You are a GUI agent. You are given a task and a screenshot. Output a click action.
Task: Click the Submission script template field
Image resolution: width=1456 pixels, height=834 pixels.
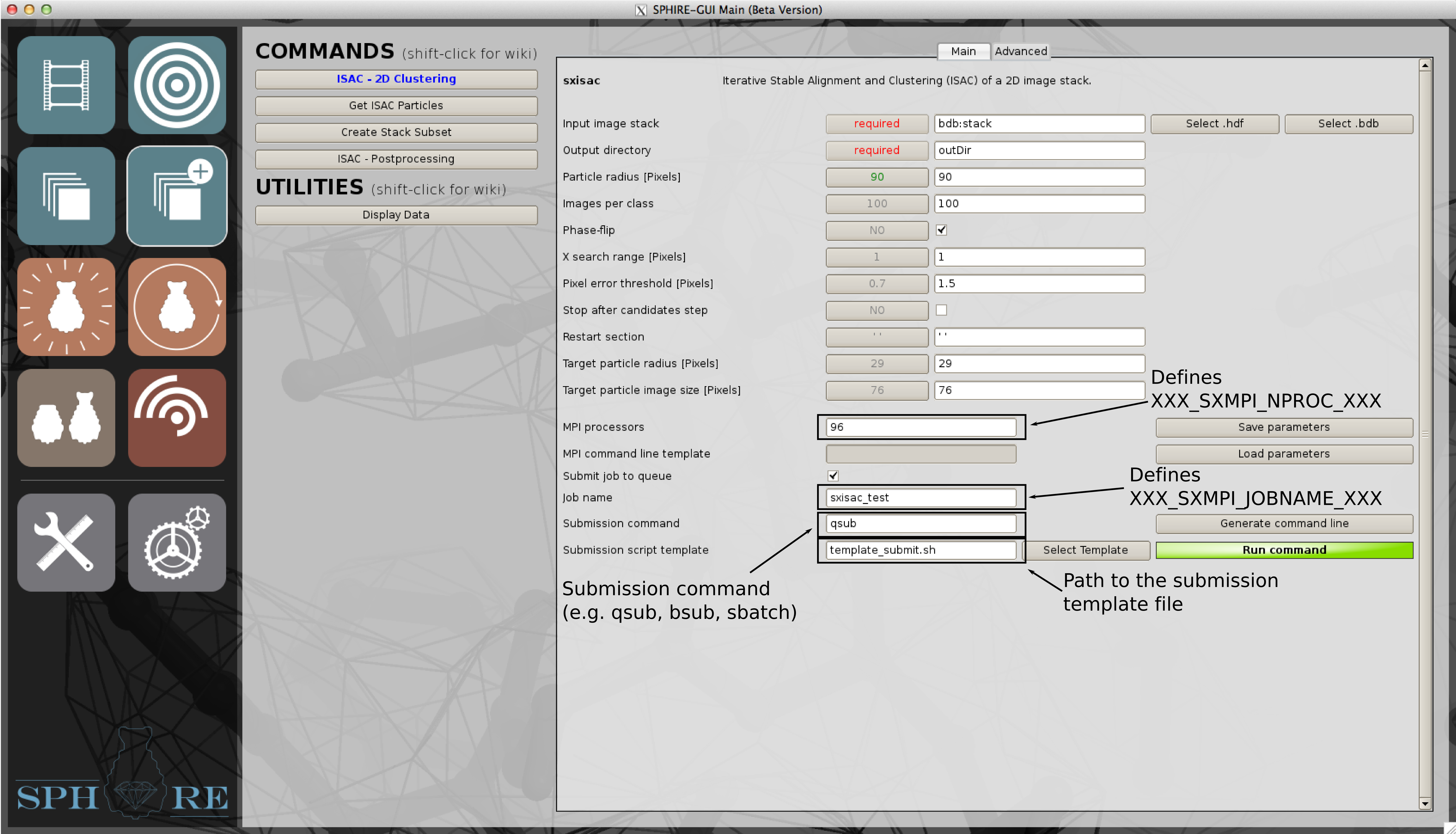tap(921, 550)
